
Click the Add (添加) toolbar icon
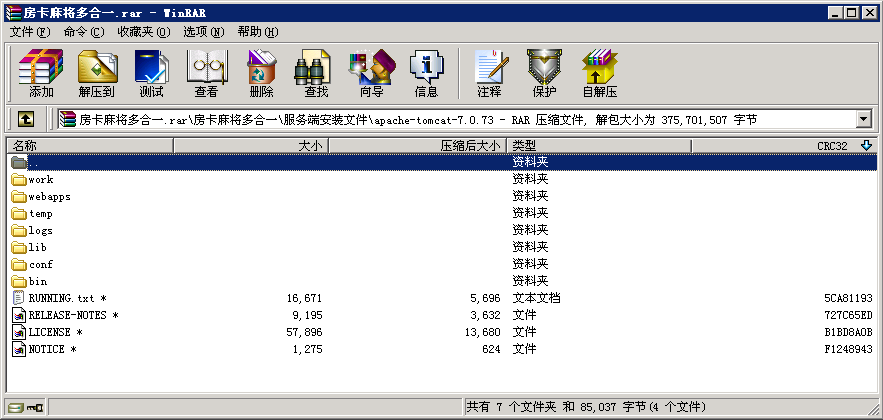click(x=41, y=73)
